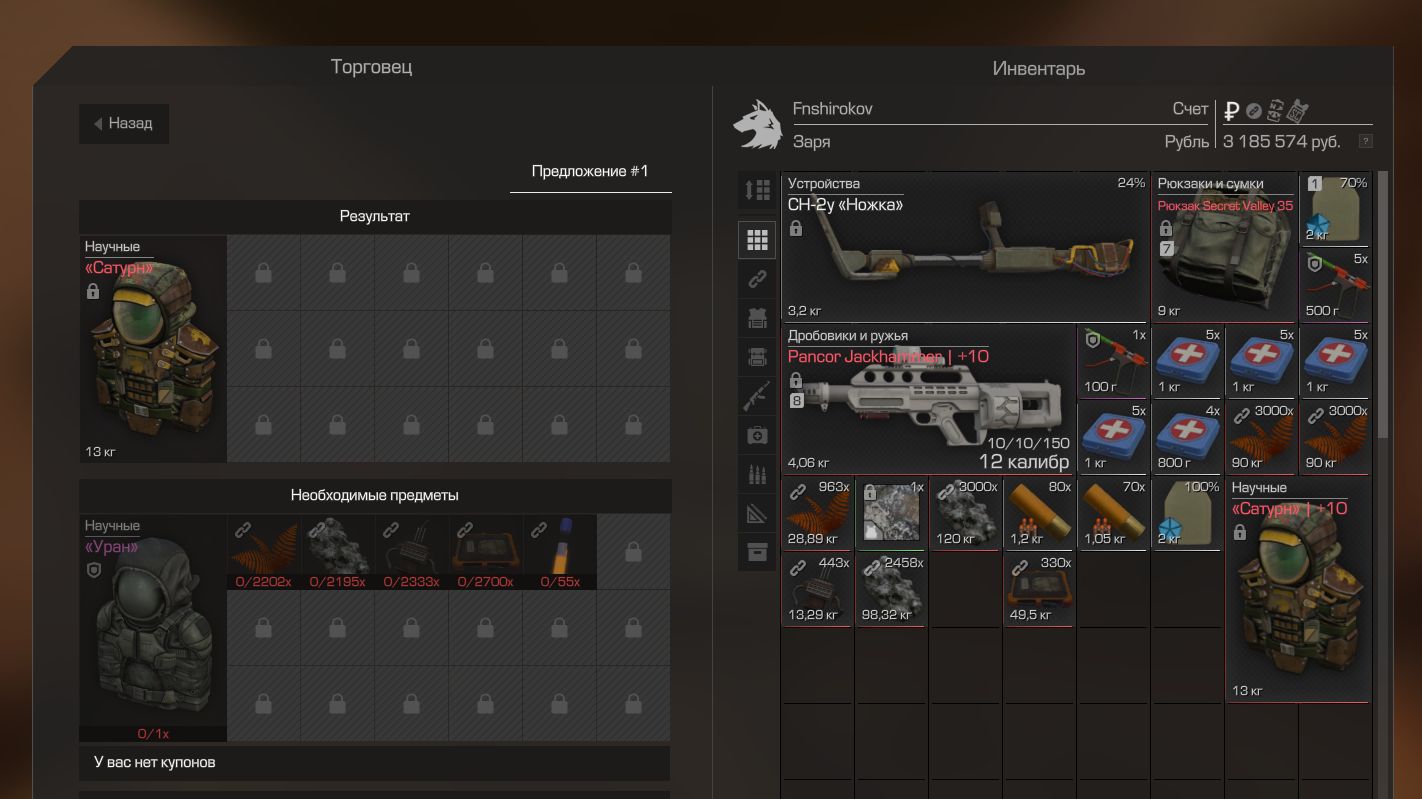Click the required «Уран» suit slot

click(x=153, y=628)
